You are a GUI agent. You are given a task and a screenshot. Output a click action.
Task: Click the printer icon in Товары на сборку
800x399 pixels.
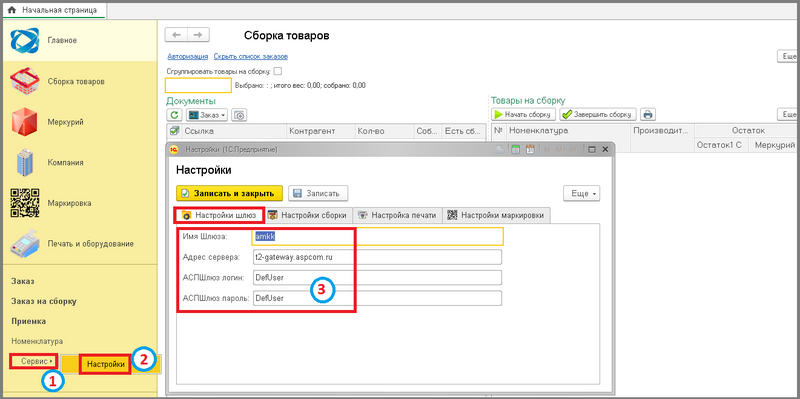point(648,114)
